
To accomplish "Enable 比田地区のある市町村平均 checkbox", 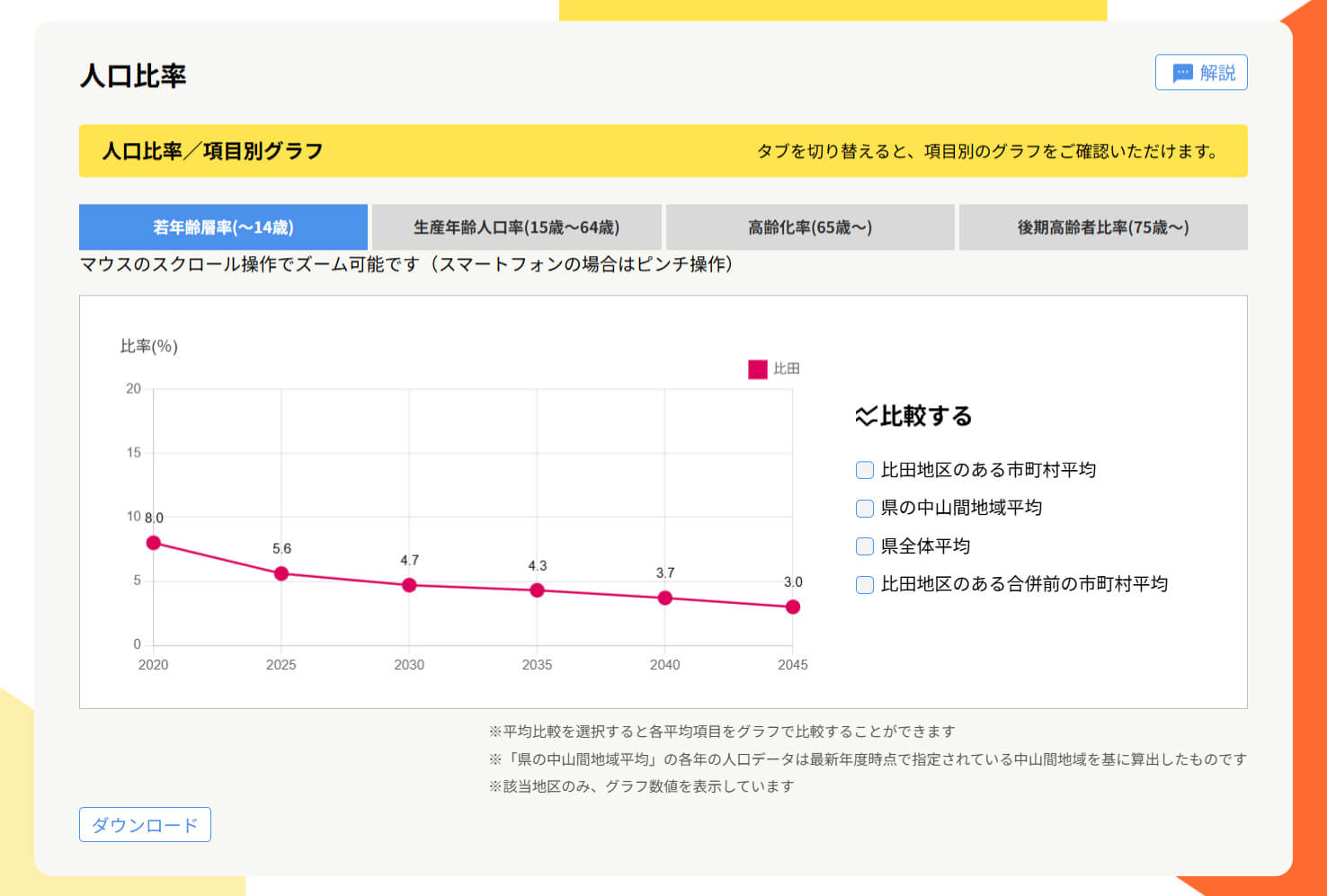I will (x=865, y=470).
